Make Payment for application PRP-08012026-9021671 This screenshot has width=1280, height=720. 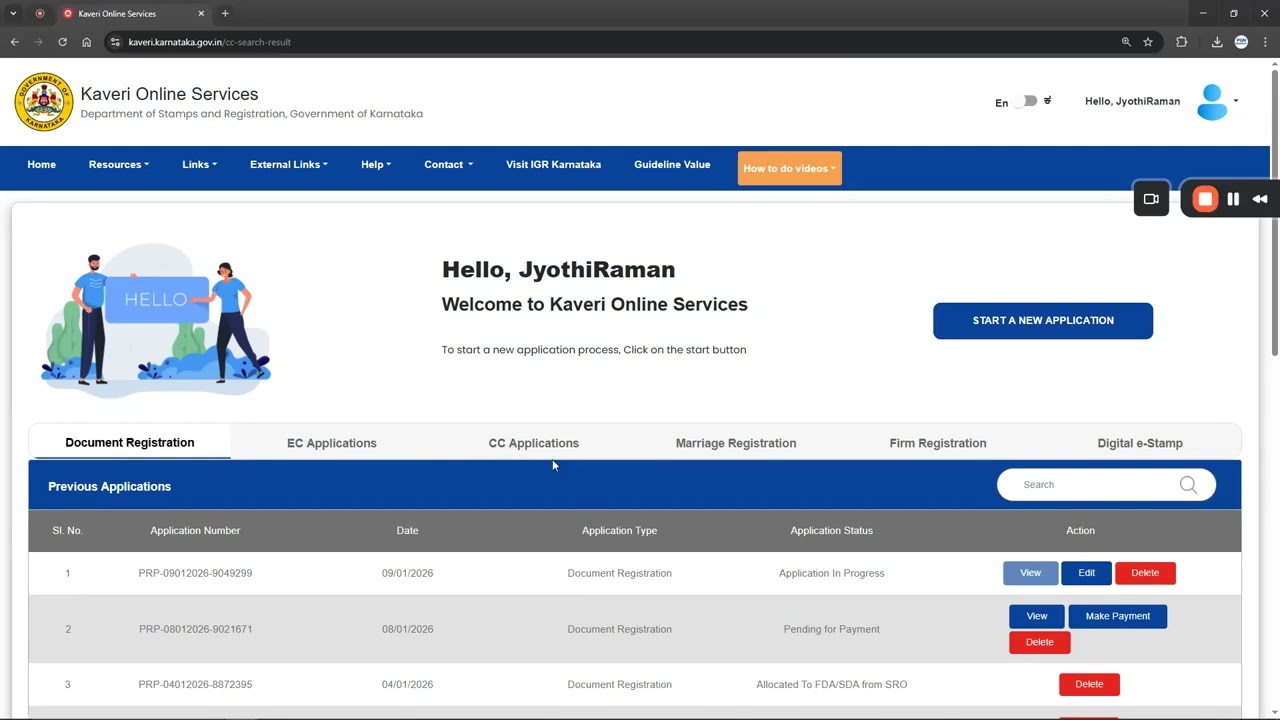[1118, 616]
